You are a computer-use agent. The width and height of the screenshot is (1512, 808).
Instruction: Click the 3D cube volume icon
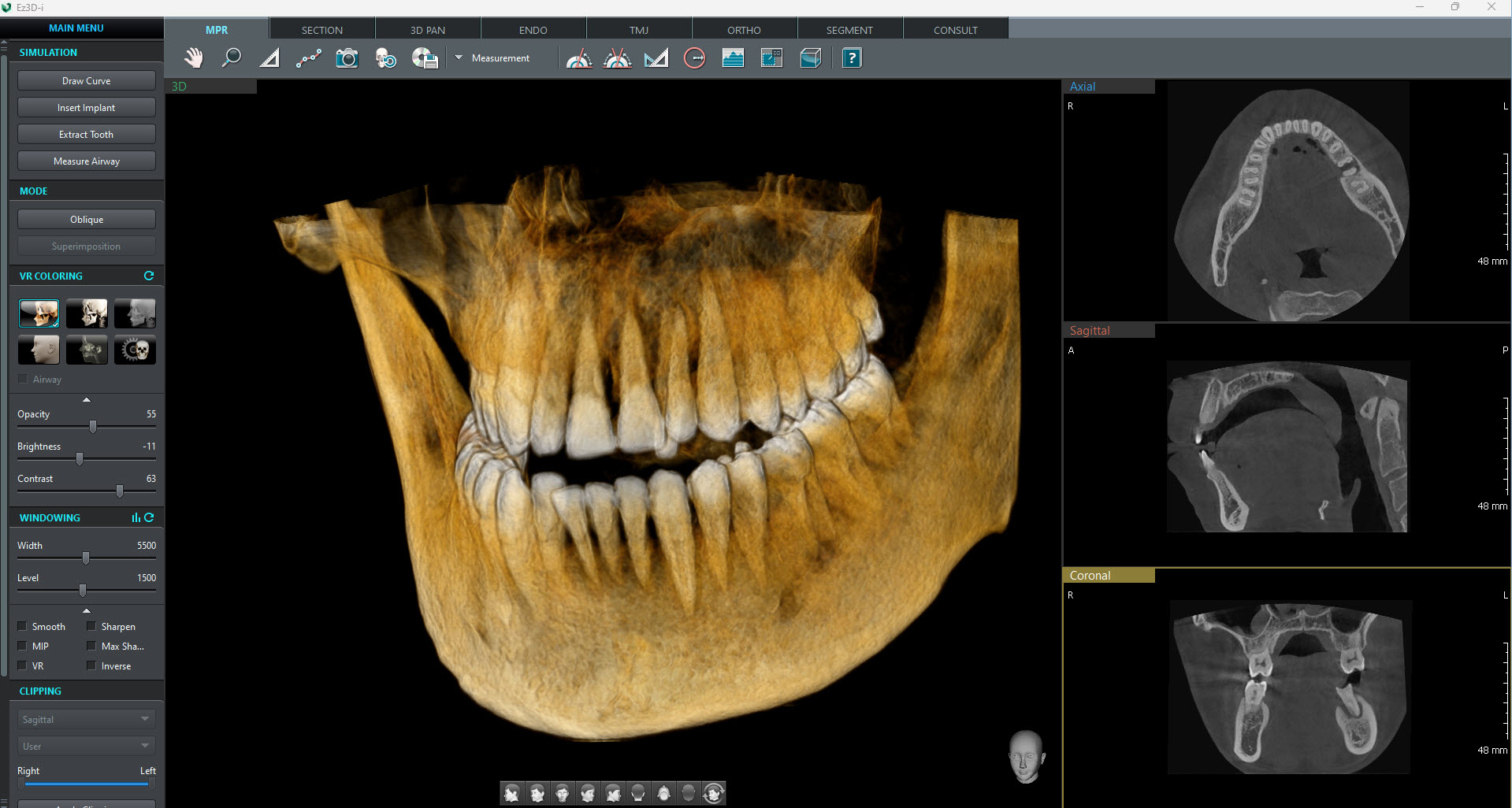811,58
